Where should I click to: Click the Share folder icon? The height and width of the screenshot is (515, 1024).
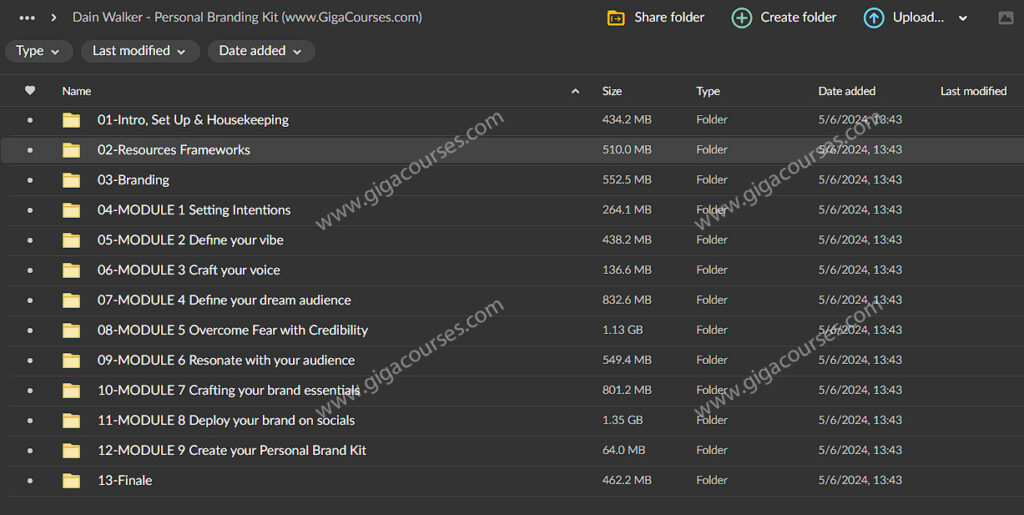(x=616, y=18)
